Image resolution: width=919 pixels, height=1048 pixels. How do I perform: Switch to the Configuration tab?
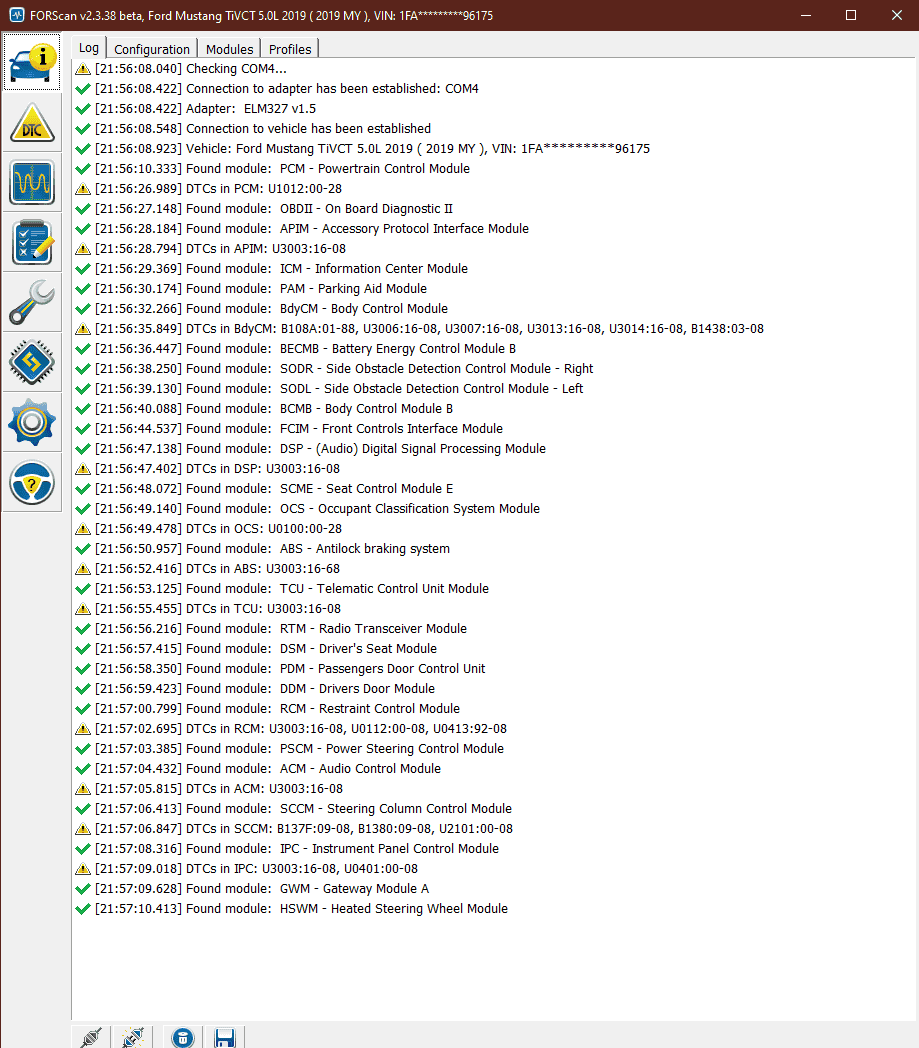[152, 49]
